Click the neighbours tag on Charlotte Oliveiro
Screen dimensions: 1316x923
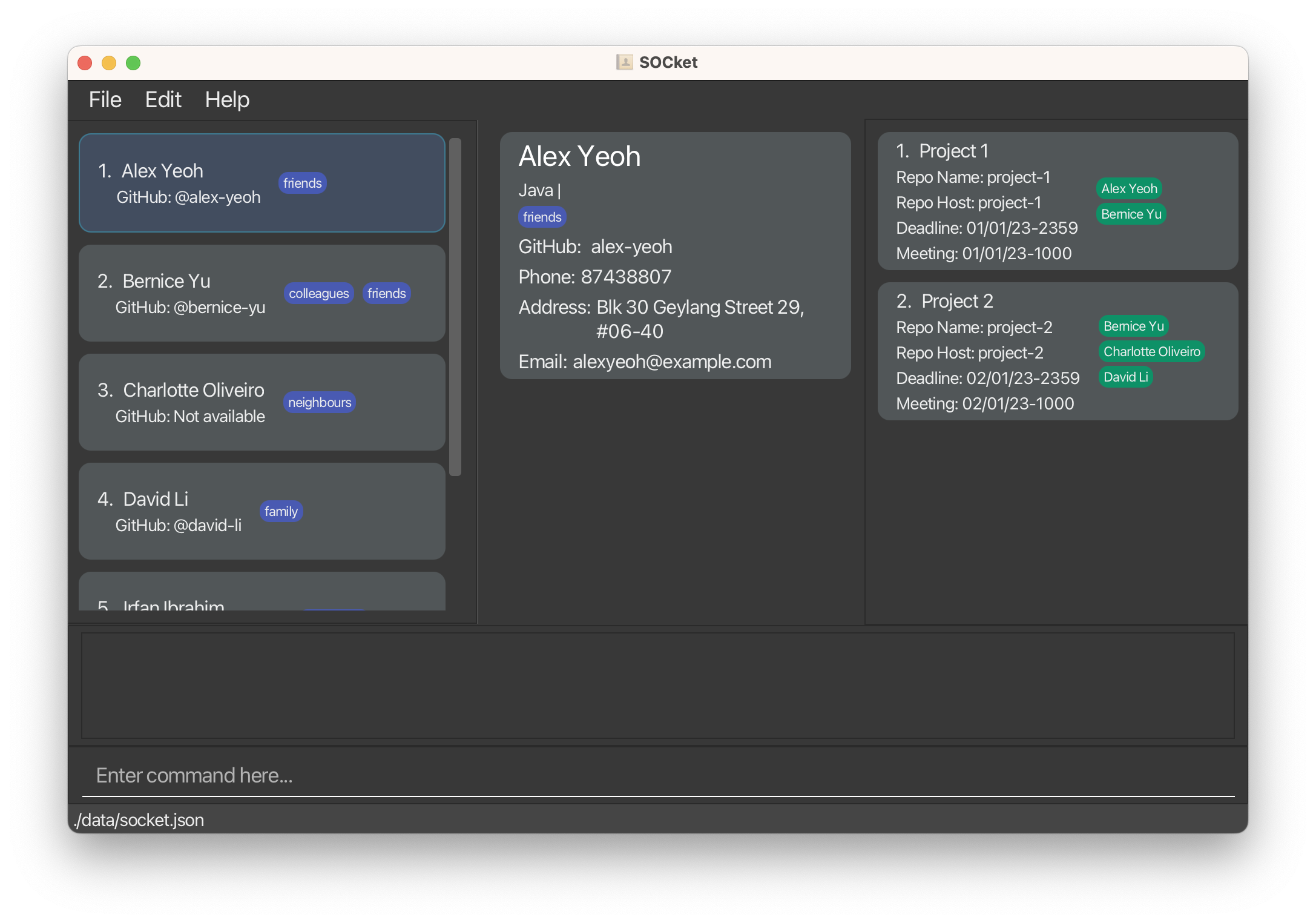click(320, 402)
